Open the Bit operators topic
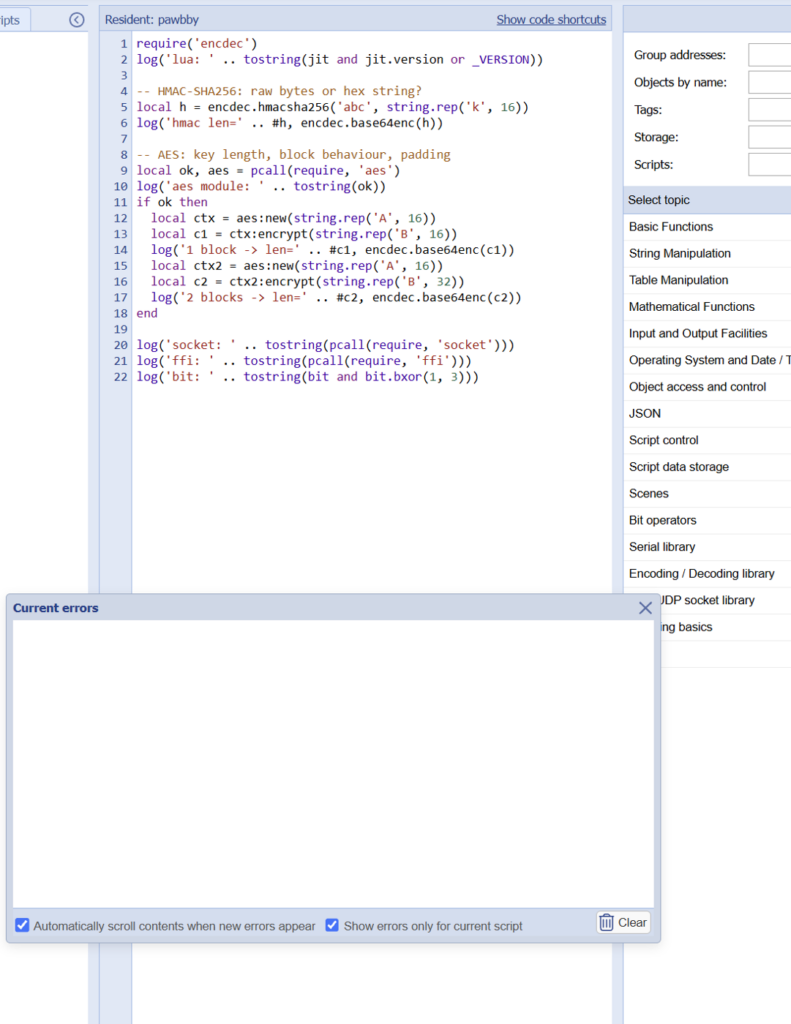The height and width of the screenshot is (1024, 791). click(x=707, y=521)
